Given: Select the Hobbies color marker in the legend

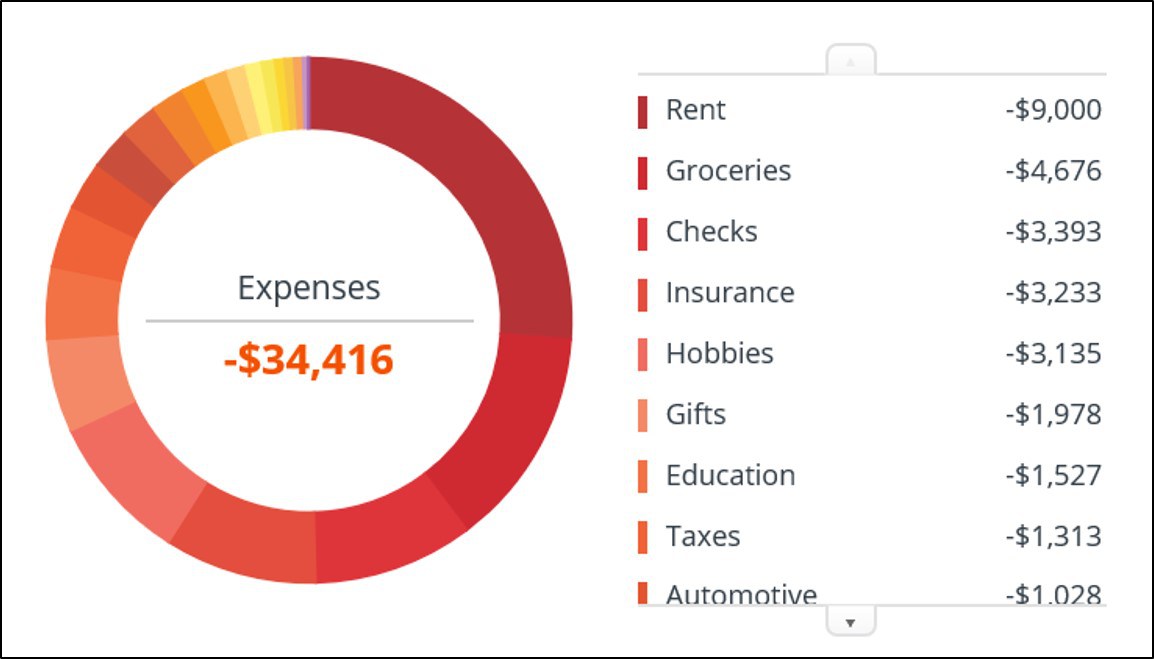Looking at the screenshot, I should (642, 354).
